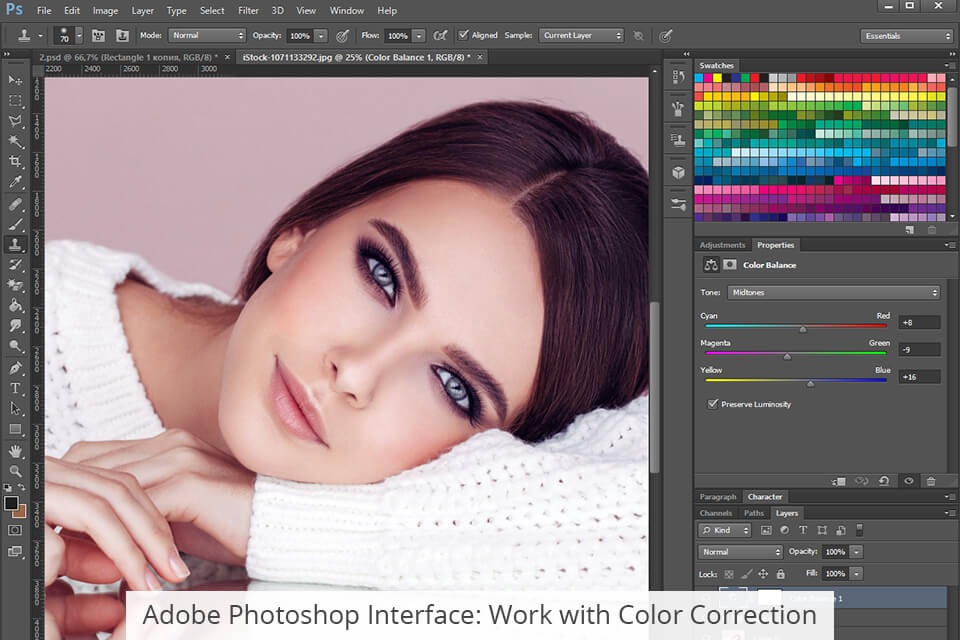Switch to the Channels tab

[716, 513]
